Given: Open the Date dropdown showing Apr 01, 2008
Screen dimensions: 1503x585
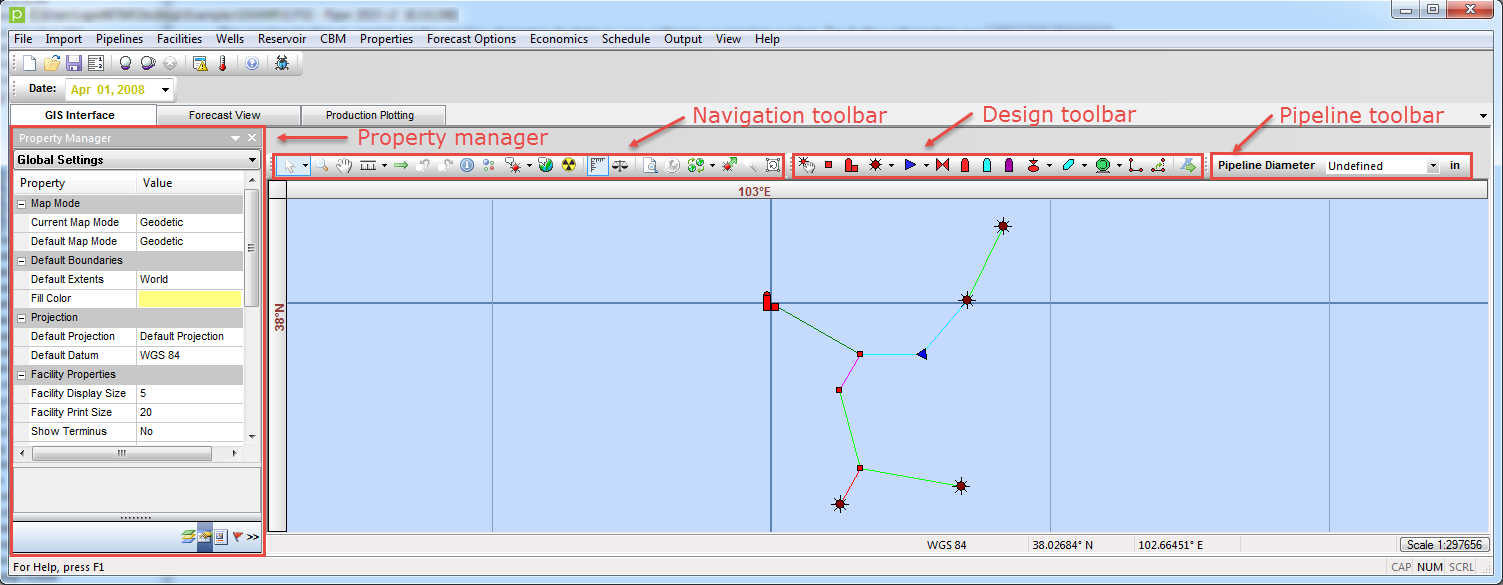Looking at the screenshot, I should (163, 89).
